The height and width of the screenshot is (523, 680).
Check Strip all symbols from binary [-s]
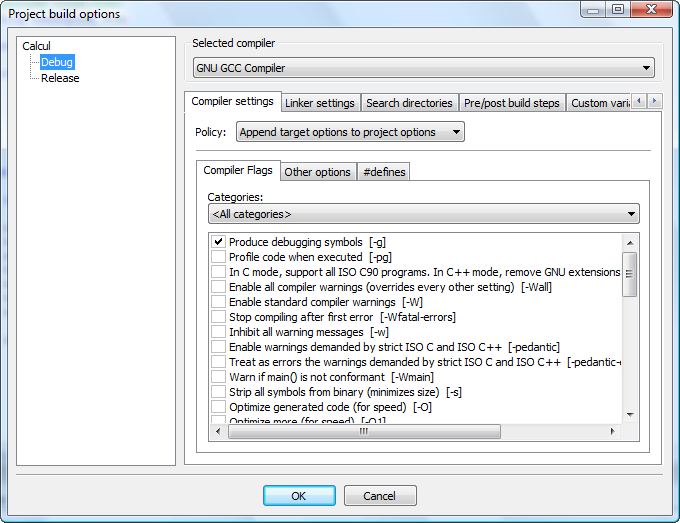218,392
